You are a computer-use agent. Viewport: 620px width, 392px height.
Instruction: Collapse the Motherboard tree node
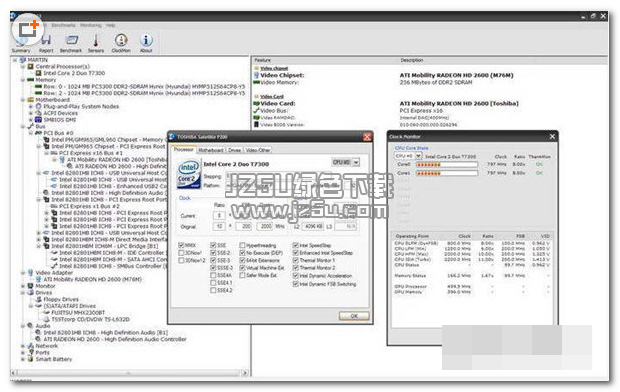[23, 100]
